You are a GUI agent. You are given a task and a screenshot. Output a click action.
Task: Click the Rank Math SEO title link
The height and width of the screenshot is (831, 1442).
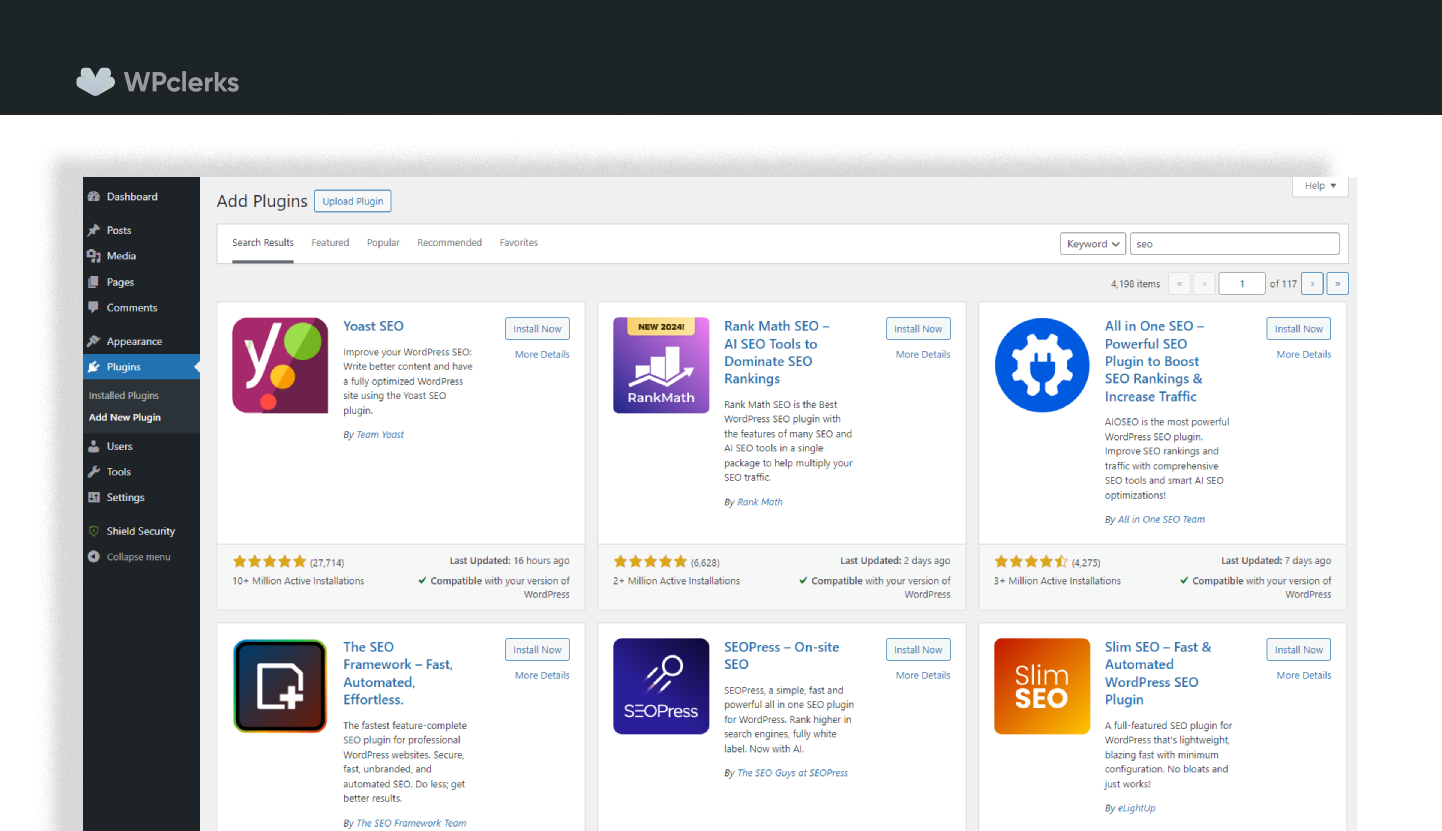777,353
